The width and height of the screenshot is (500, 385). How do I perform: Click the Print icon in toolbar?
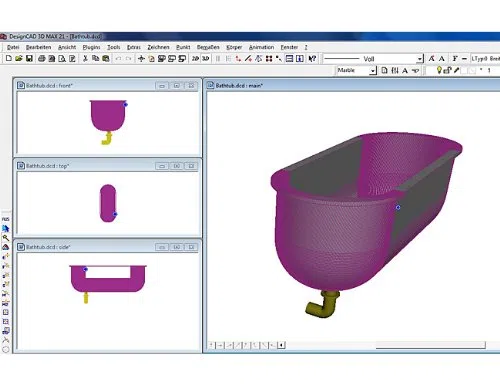(42, 59)
